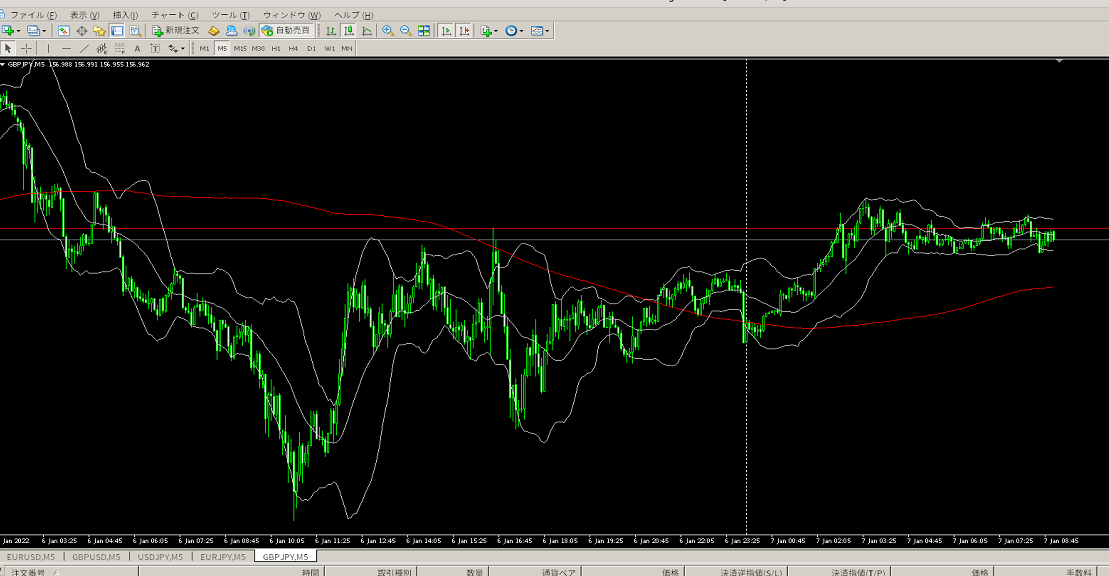1109x576 pixels.
Task: Expand the arrows tool dropdown
Action: tap(183, 49)
